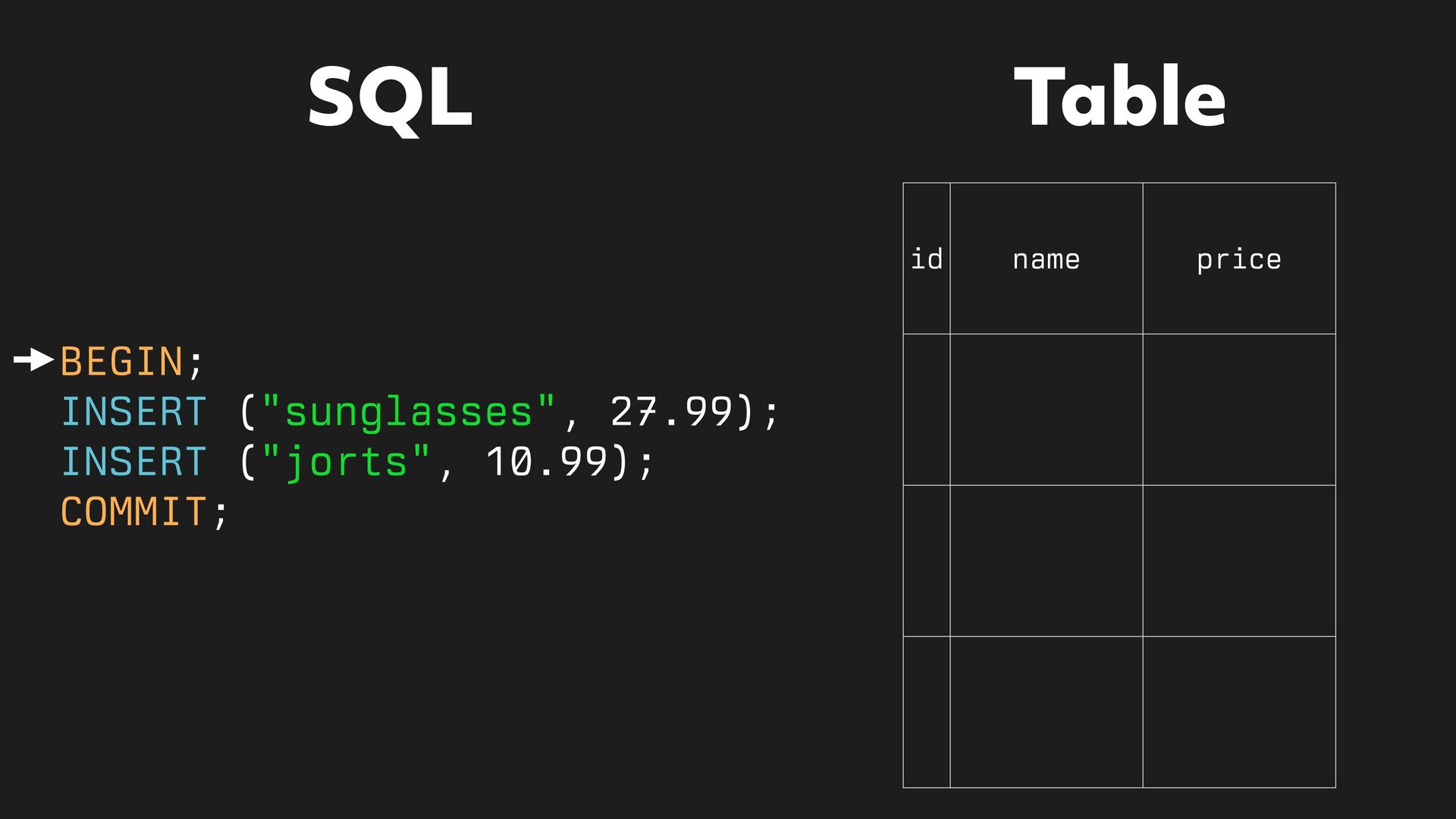The width and height of the screenshot is (1456, 819).
Task: Click the first empty name cell
Action: click(1046, 409)
